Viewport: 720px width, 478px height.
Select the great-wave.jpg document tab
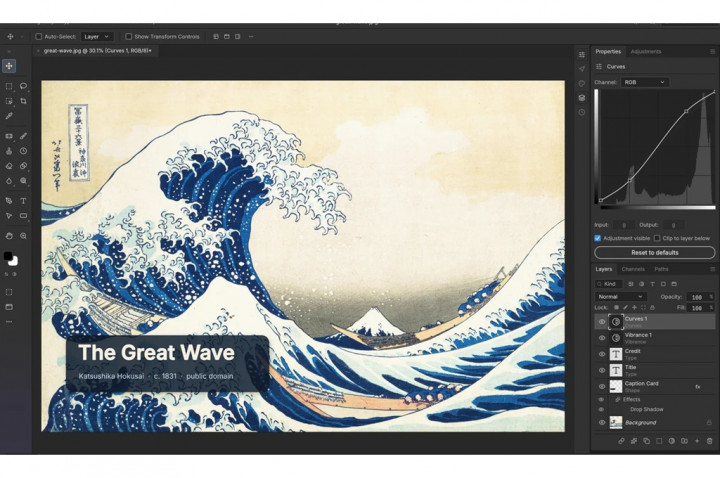[x=97, y=51]
